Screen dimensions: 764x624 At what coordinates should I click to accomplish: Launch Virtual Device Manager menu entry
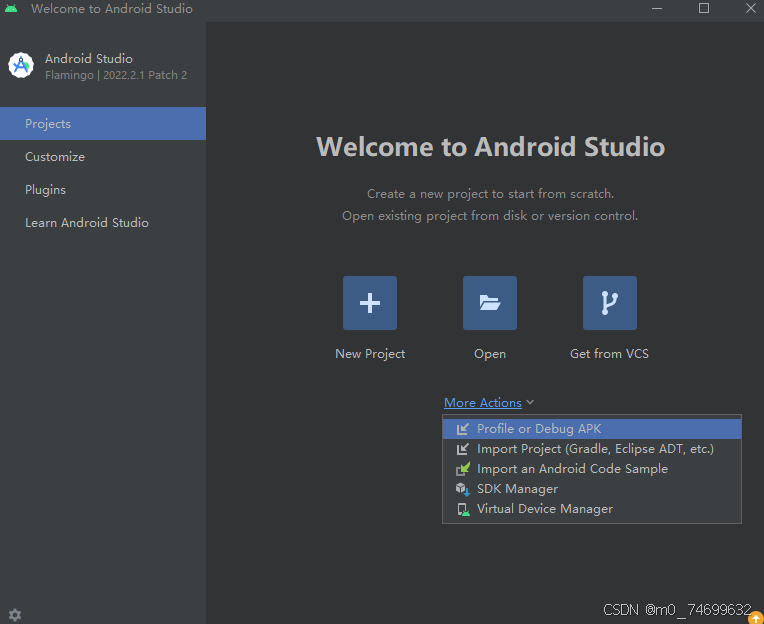pyautogui.click(x=592, y=509)
